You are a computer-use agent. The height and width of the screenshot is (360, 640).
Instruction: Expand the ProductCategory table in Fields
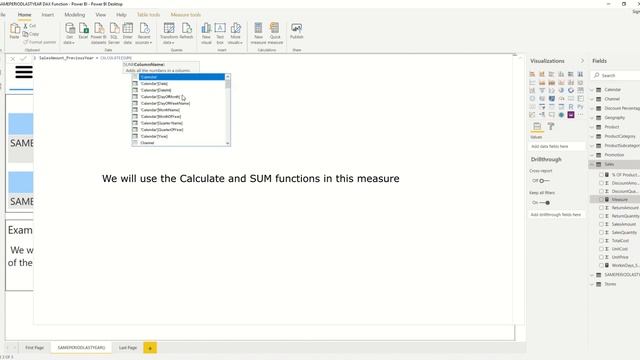click(592, 136)
